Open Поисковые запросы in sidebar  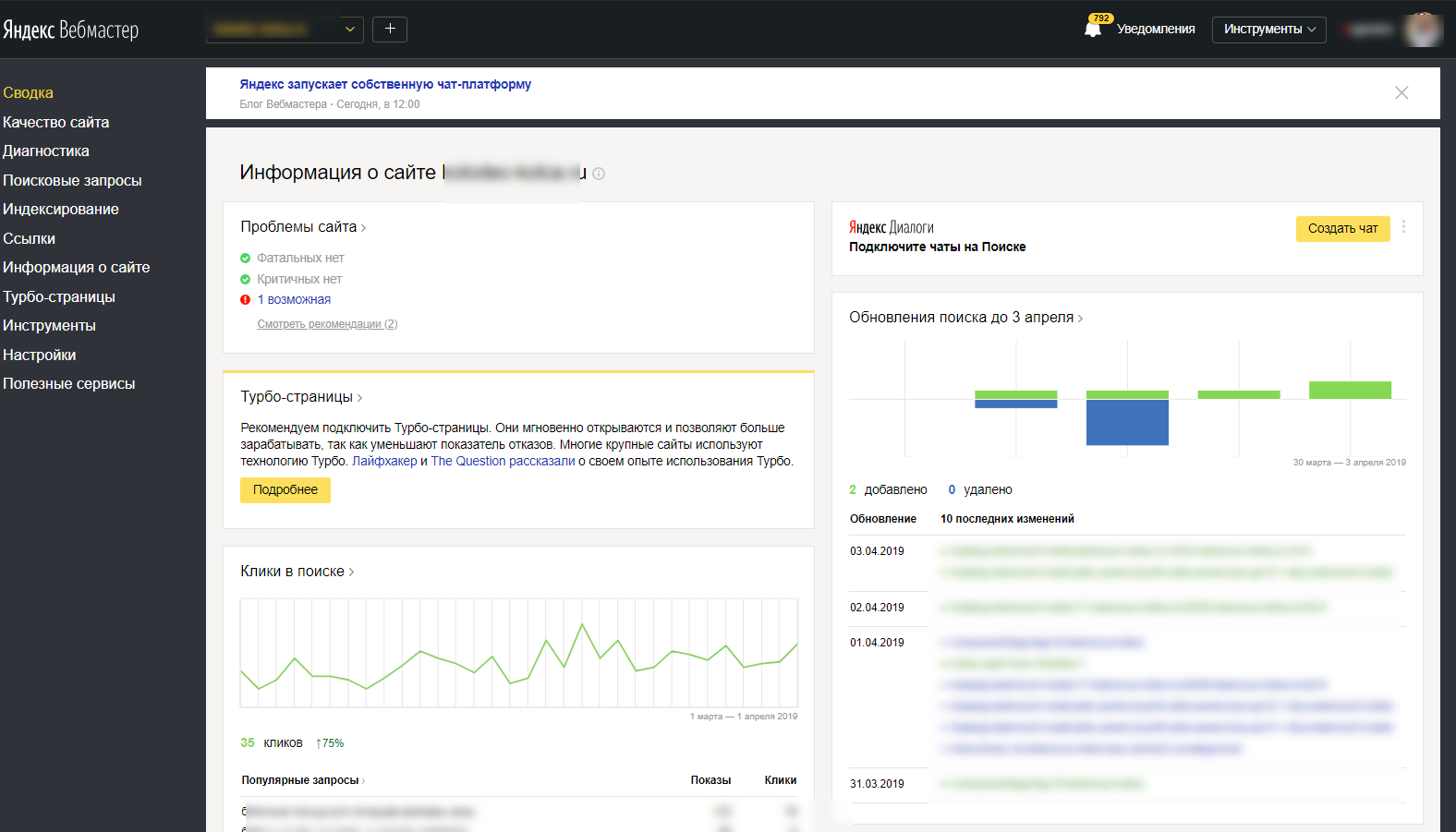coord(72,180)
